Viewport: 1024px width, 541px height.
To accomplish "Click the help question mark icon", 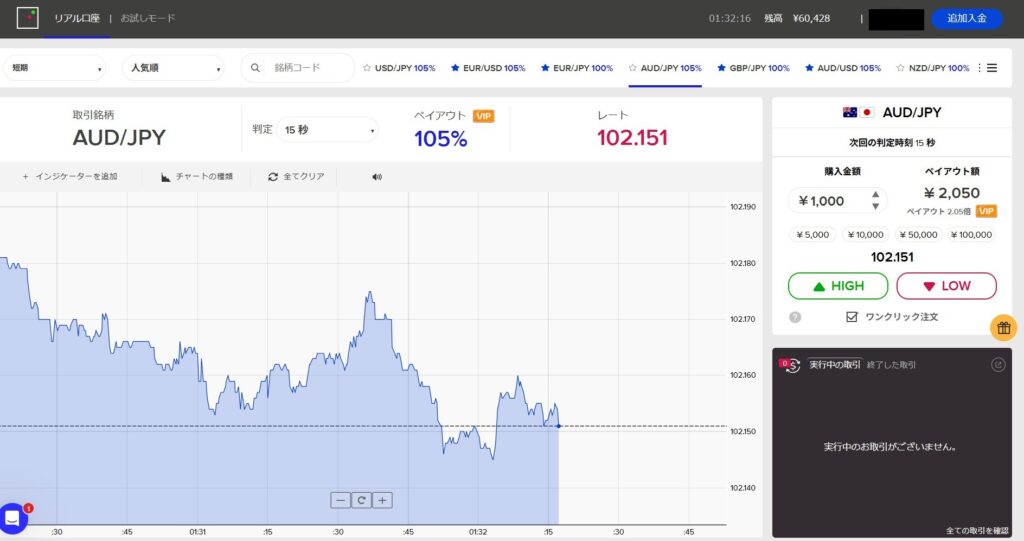I will pyautogui.click(x=795, y=317).
